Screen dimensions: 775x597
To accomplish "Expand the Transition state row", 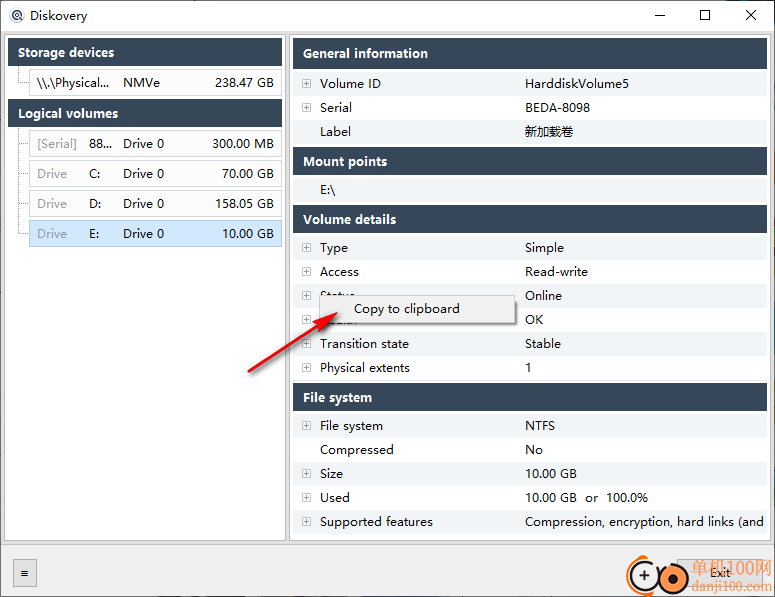I will pos(306,343).
